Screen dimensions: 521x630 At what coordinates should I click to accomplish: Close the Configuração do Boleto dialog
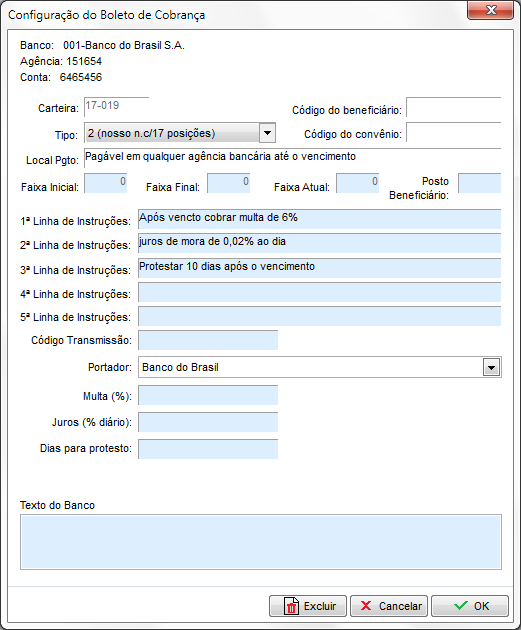[x=490, y=10]
